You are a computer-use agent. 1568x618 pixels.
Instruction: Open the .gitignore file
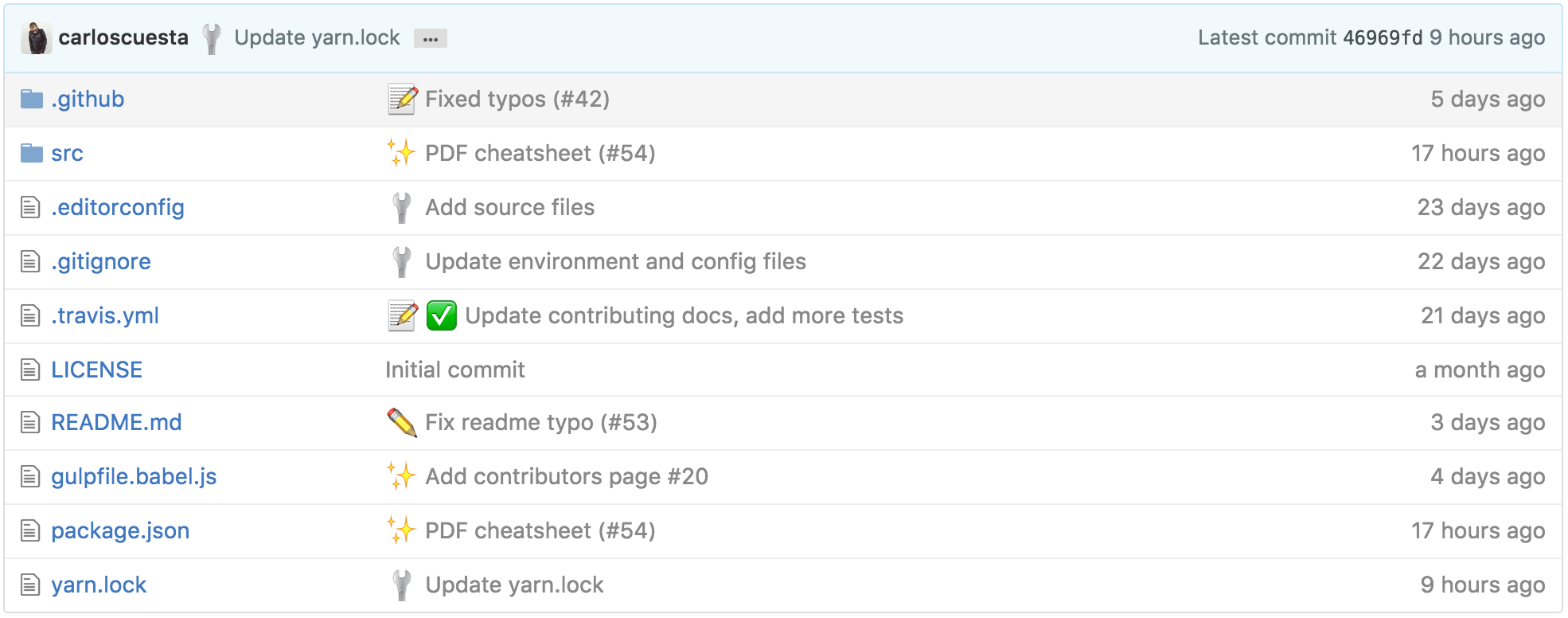tap(101, 261)
